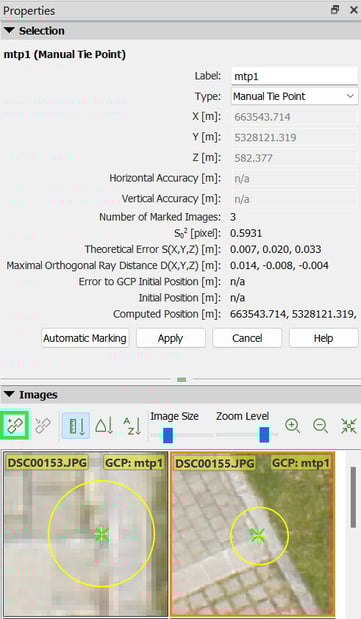Click the Number of Marked Images value 3
This screenshot has width=361, height=619.
click(x=233, y=217)
